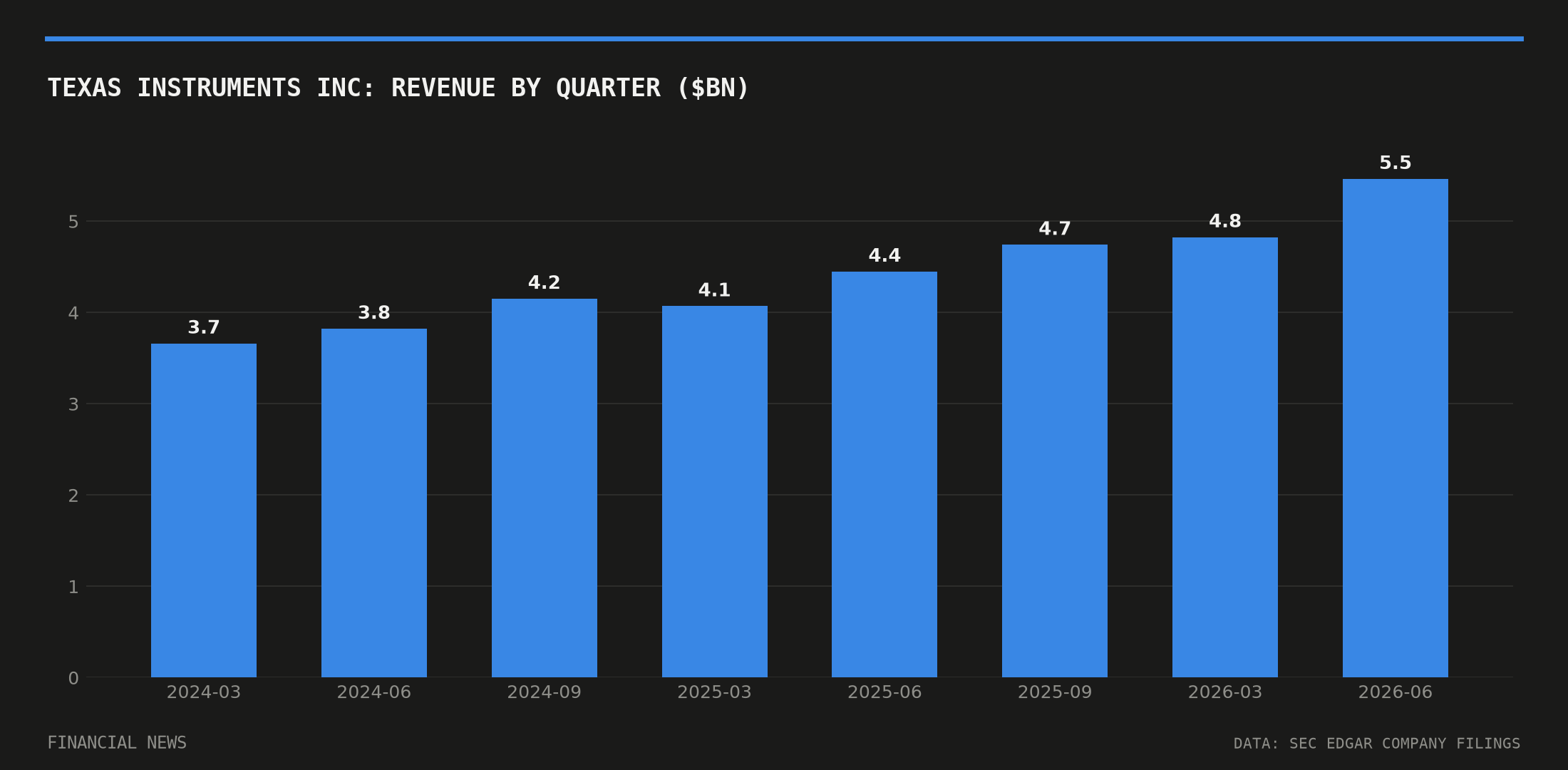Select the 2026-06 revenue bar
Screen dimensions: 1568x770
pyautogui.click(x=1396, y=428)
